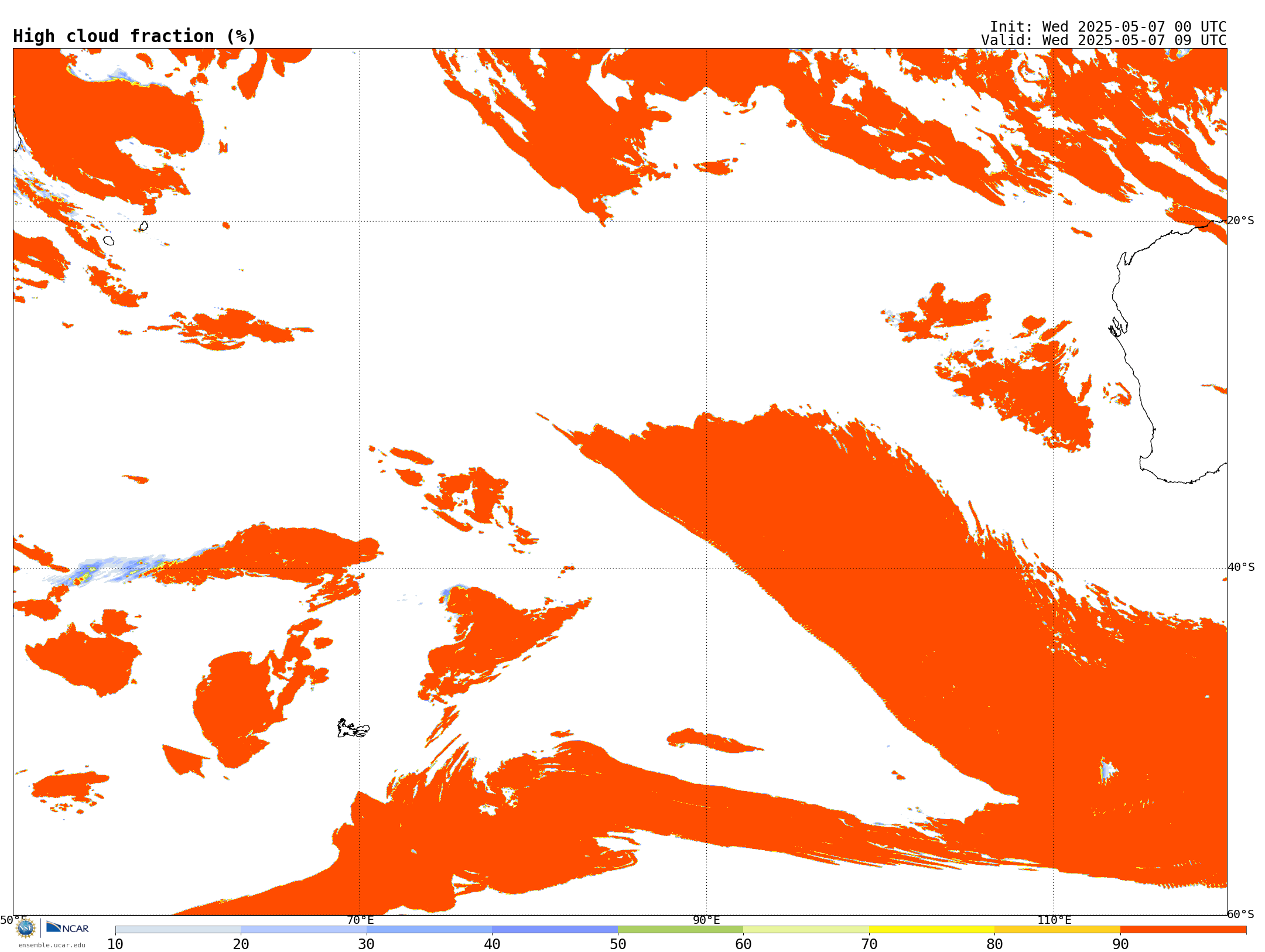Open the ensemble.ucar.edu link text

coord(52,945)
